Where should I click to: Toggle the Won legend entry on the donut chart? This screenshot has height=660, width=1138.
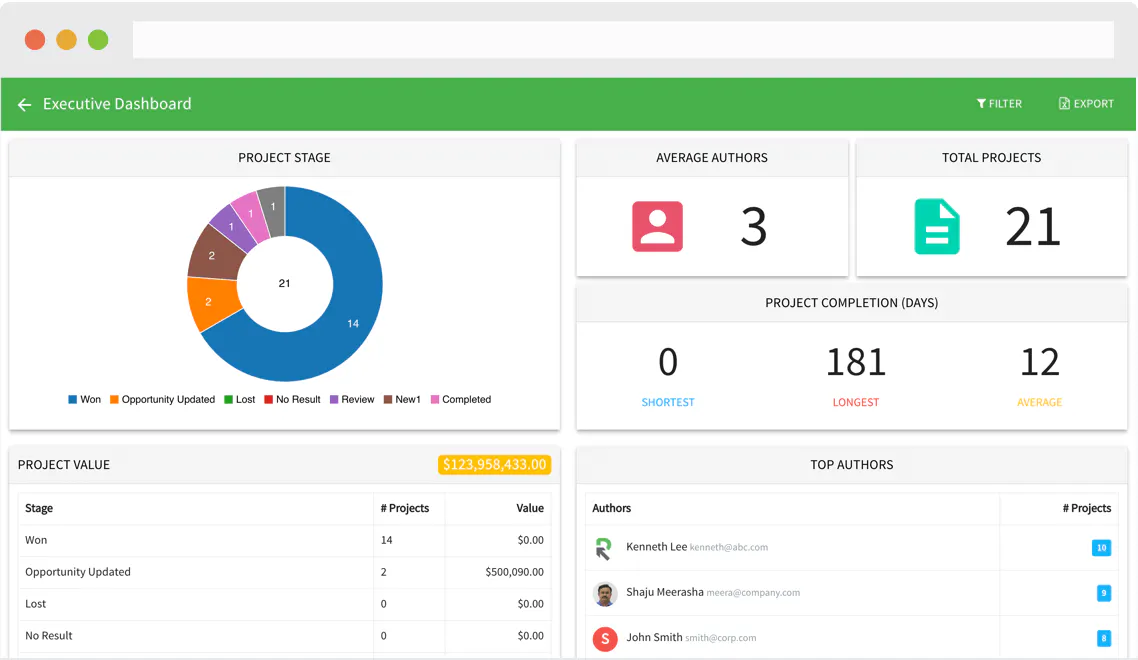point(84,399)
